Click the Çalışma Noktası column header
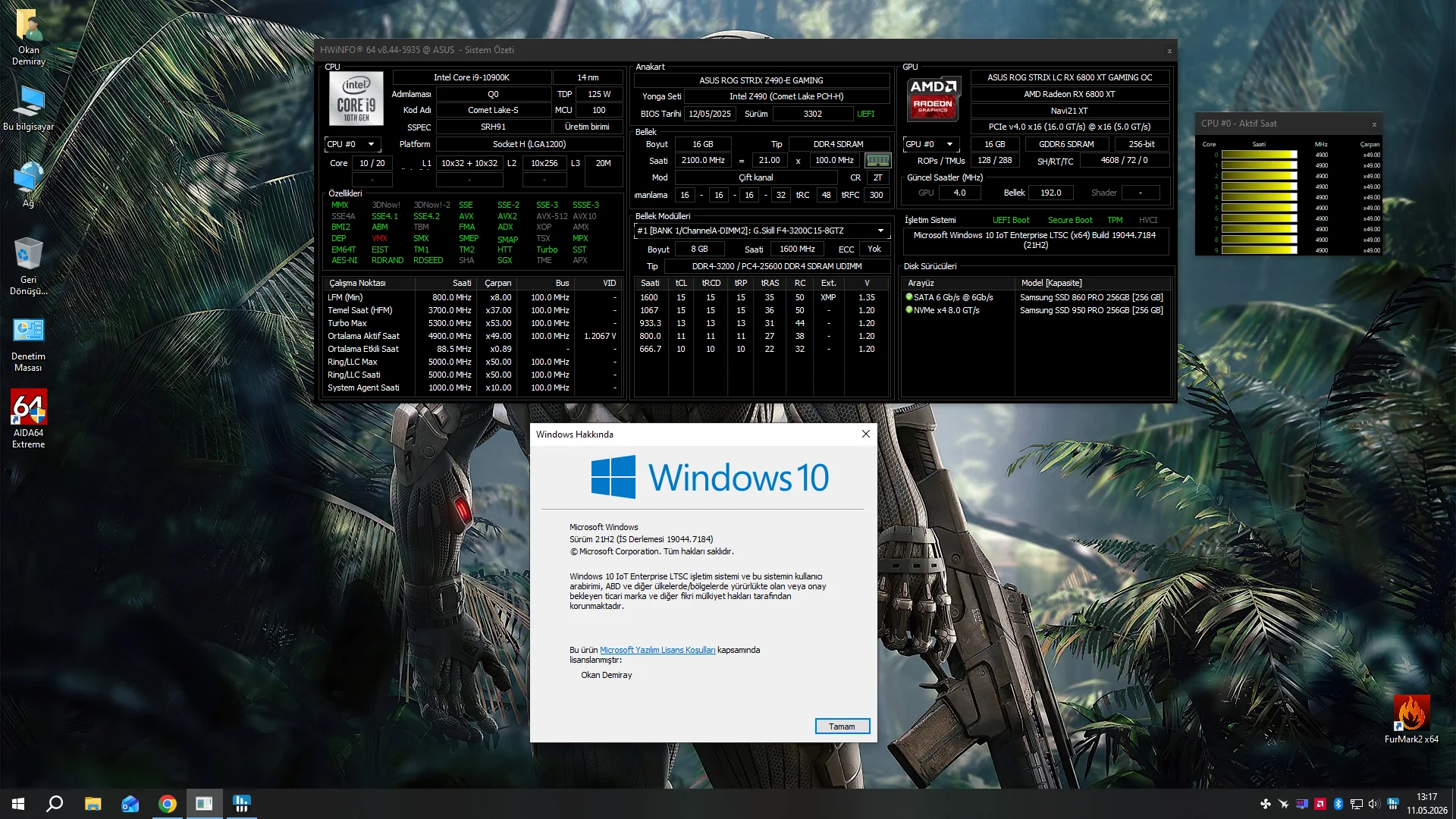 click(x=369, y=283)
